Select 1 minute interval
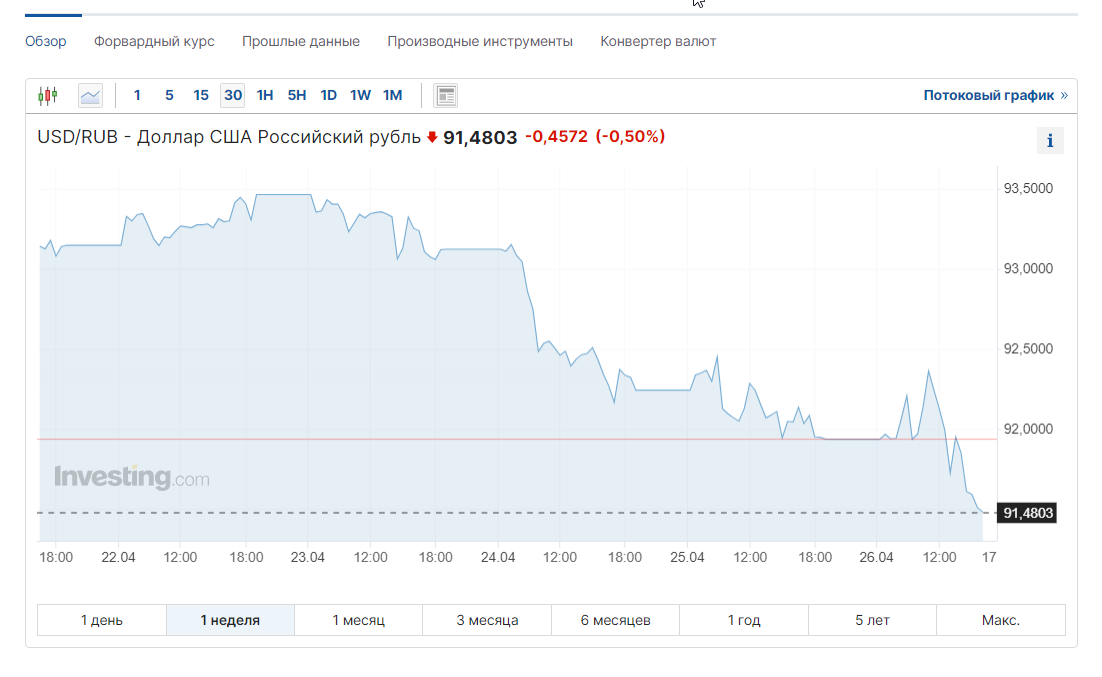1102x677 pixels. tap(137, 96)
